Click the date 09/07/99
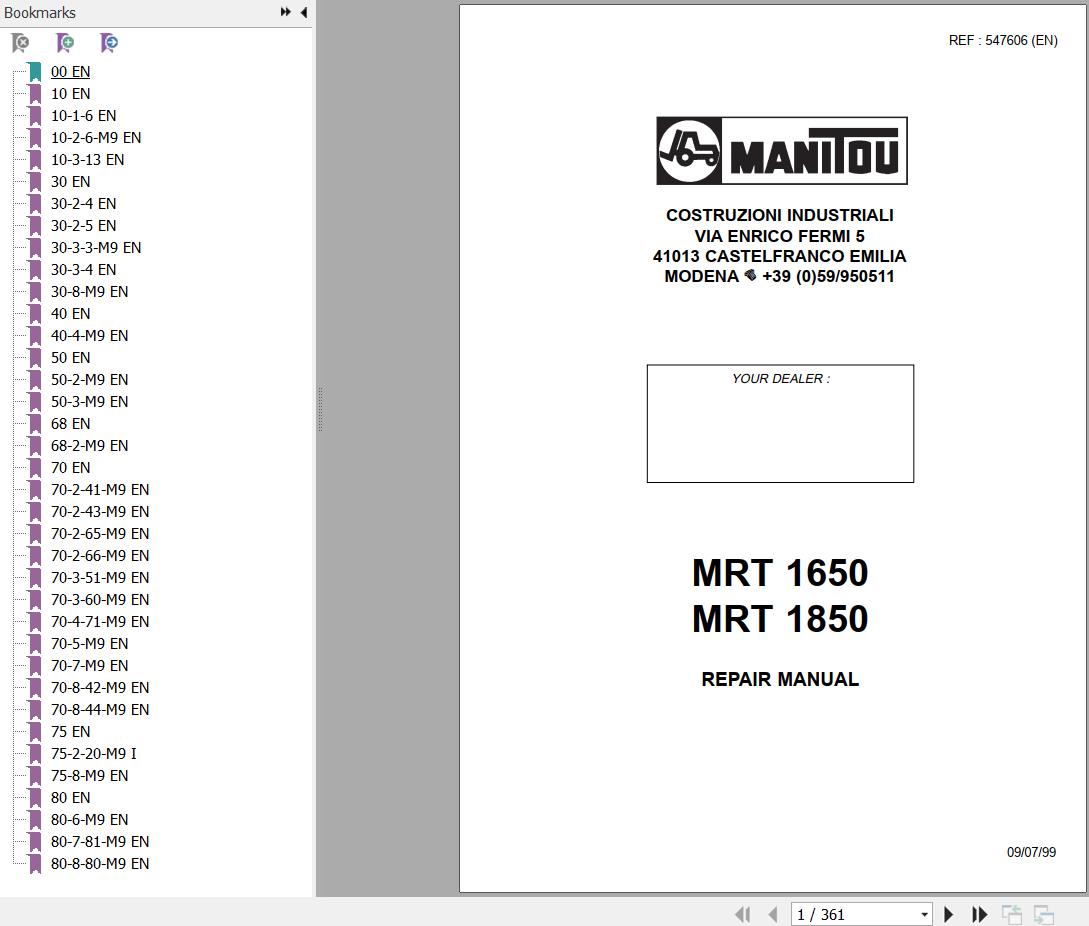This screenshot has height=926, width=1089. (1031, 852)
